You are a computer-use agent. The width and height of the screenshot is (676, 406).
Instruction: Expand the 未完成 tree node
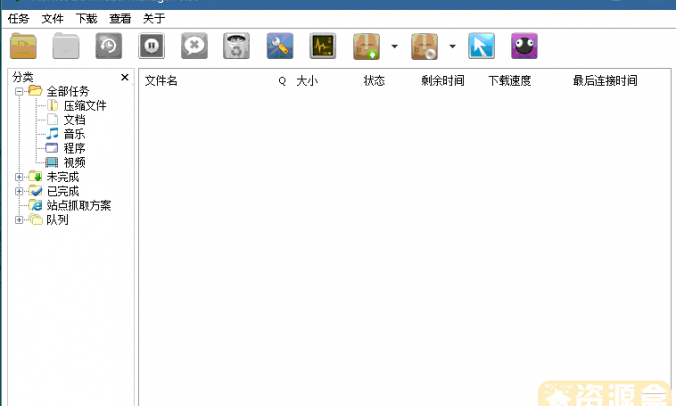coord(19,177)
